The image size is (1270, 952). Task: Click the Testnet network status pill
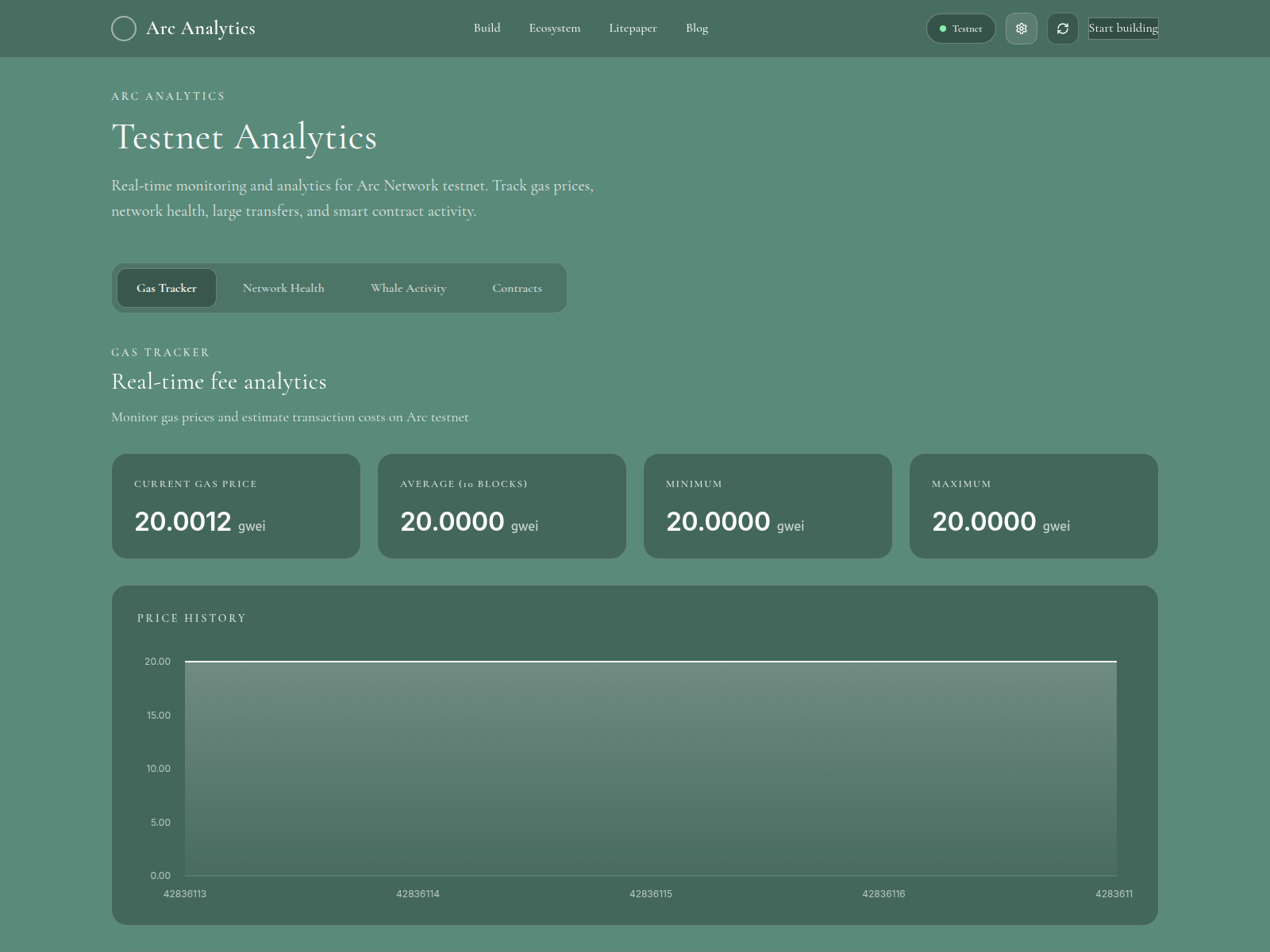coord(961,29)
